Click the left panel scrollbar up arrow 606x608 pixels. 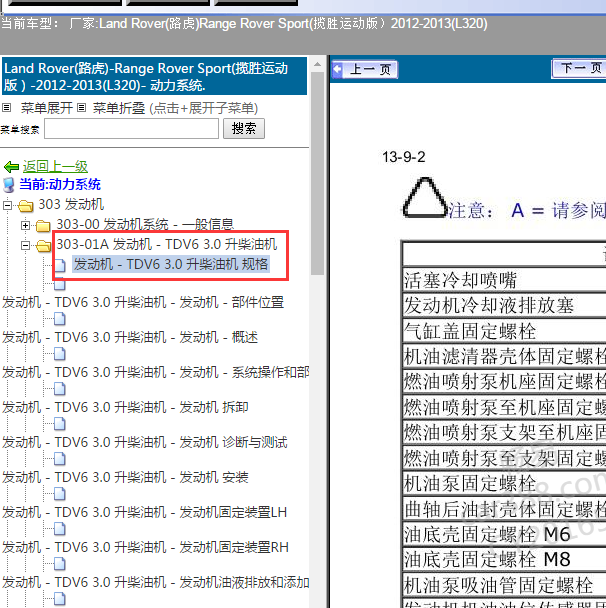pos(317,64)
